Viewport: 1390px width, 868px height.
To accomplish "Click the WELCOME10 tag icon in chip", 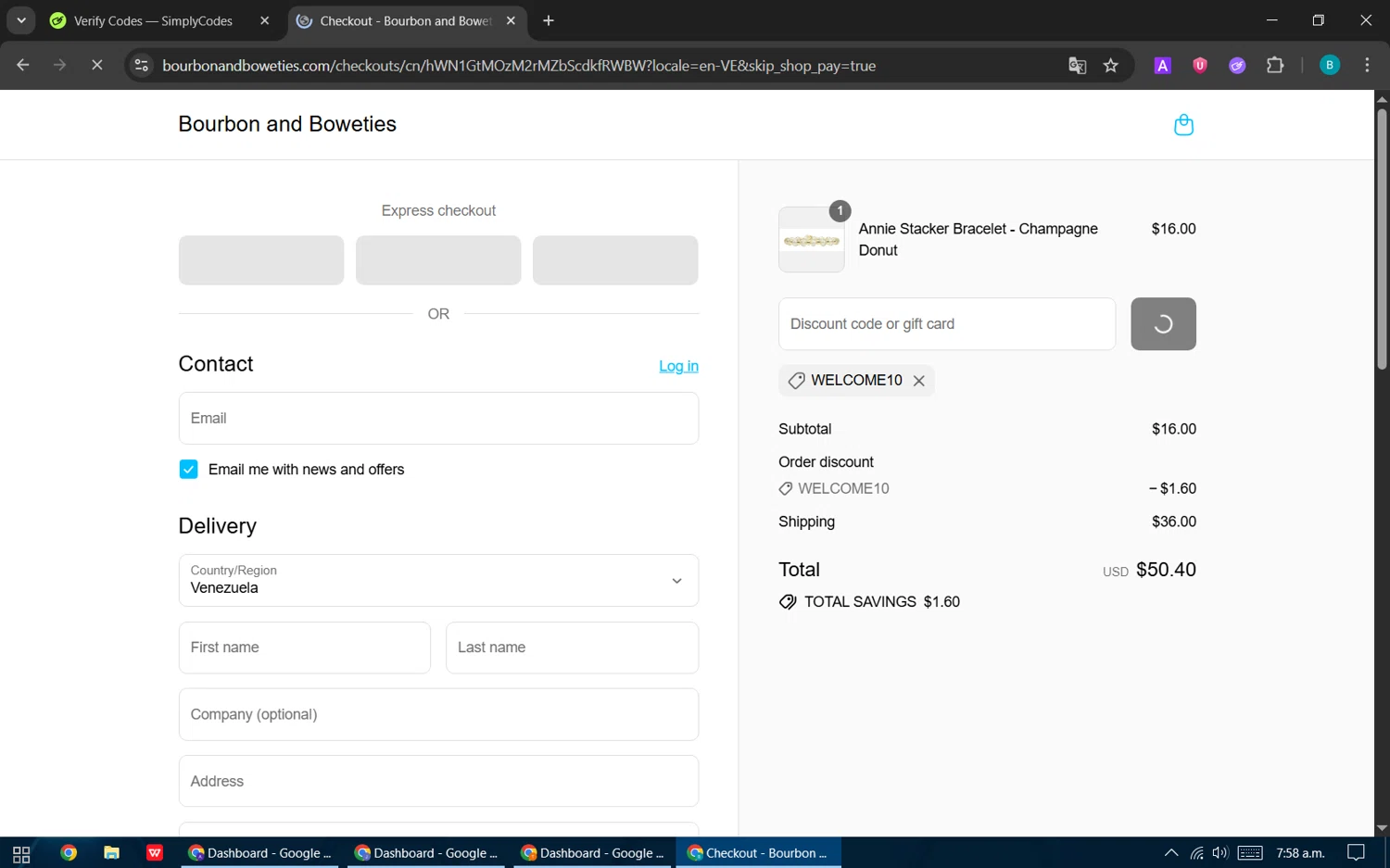I will pyautogui.click(x=796, y=381).
